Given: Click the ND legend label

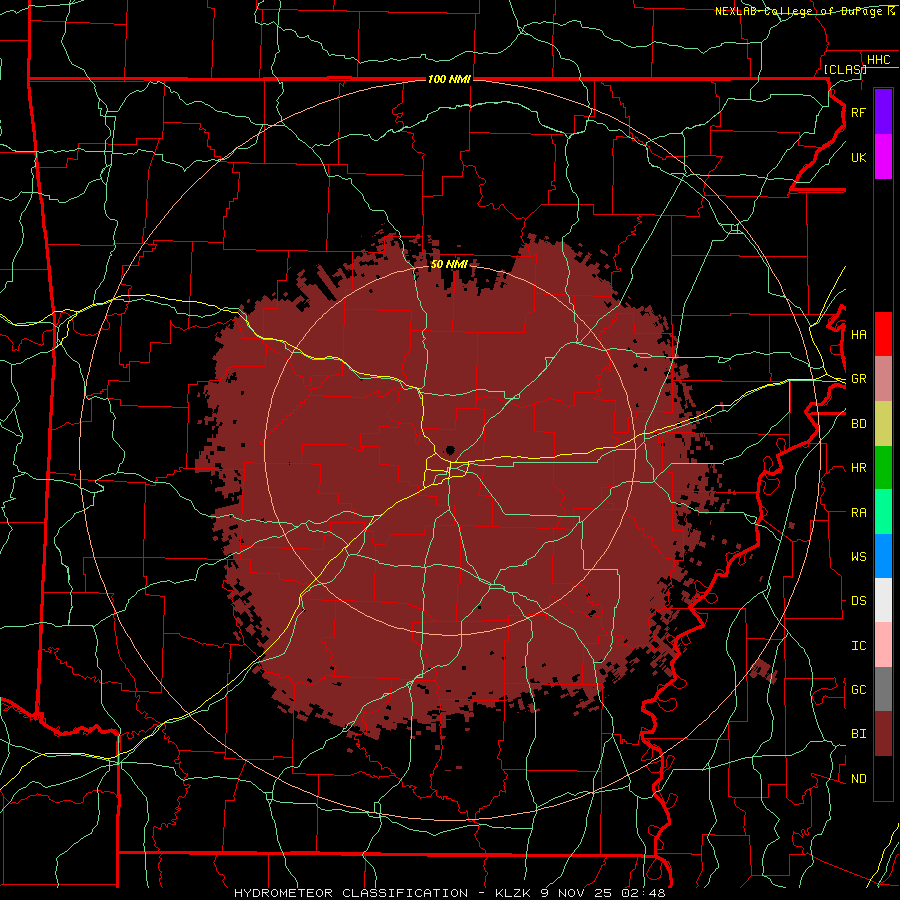Looking at the screenshot, I should pos(858,779).
